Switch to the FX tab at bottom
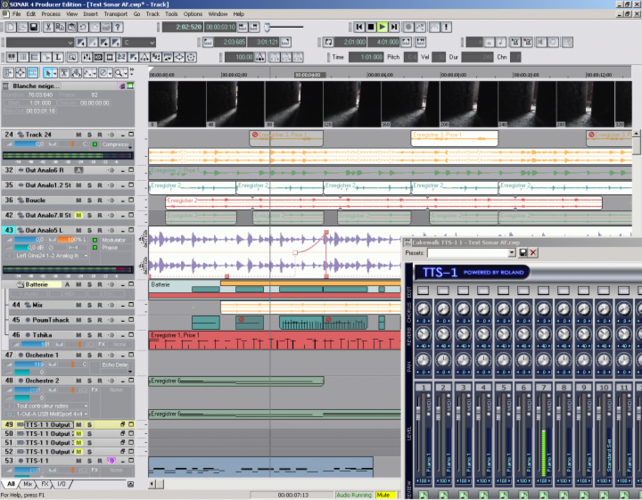 [45, 484]
